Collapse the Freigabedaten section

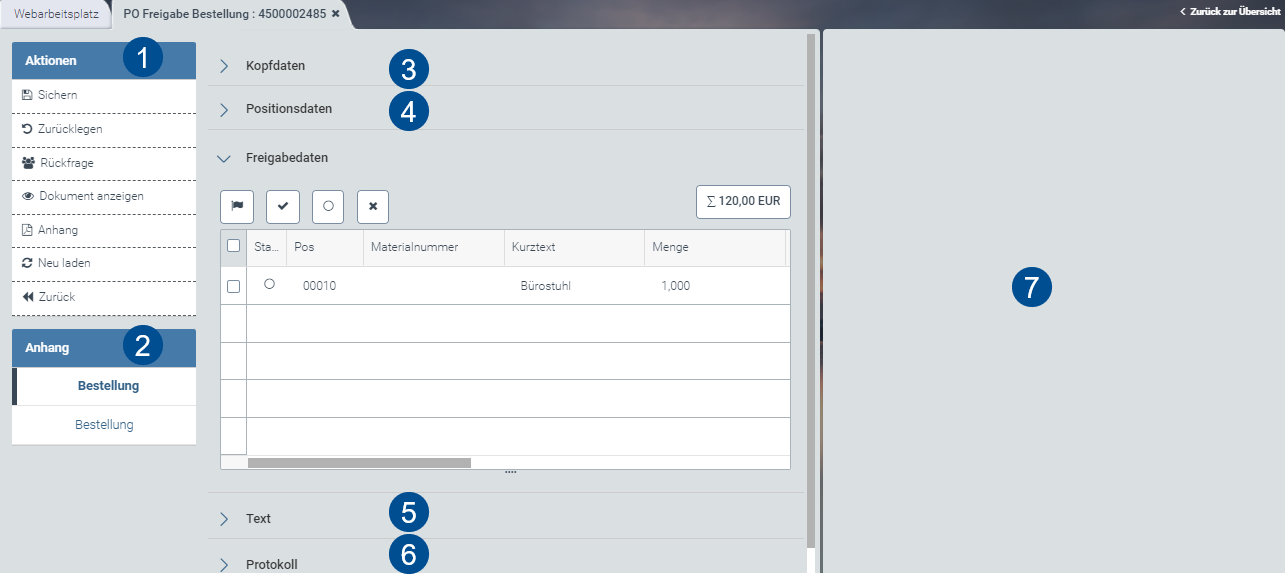tap(286, 157)
